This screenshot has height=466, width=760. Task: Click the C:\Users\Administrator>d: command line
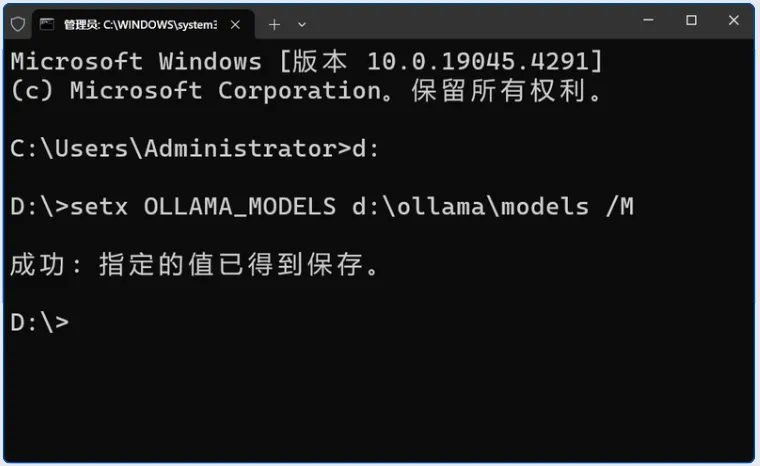pyautogui.click(x=195, y=149)
